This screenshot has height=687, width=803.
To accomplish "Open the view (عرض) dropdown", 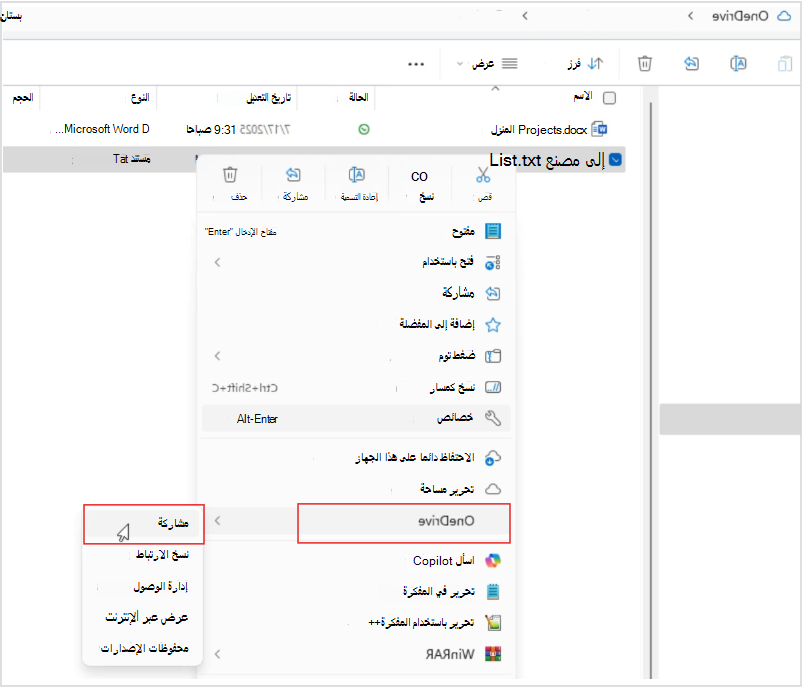I will point(487,64).
